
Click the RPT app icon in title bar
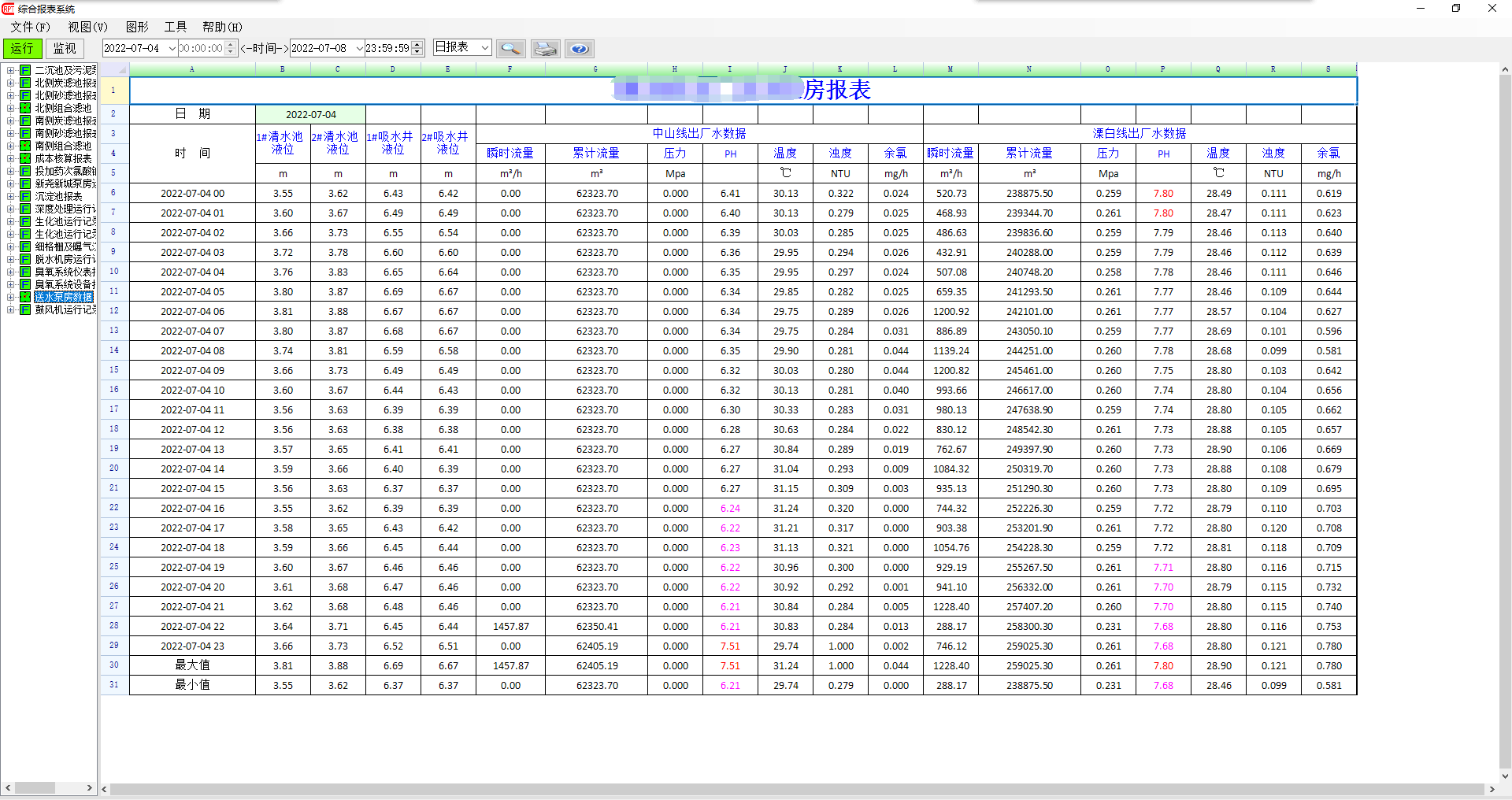coord(8,9)
